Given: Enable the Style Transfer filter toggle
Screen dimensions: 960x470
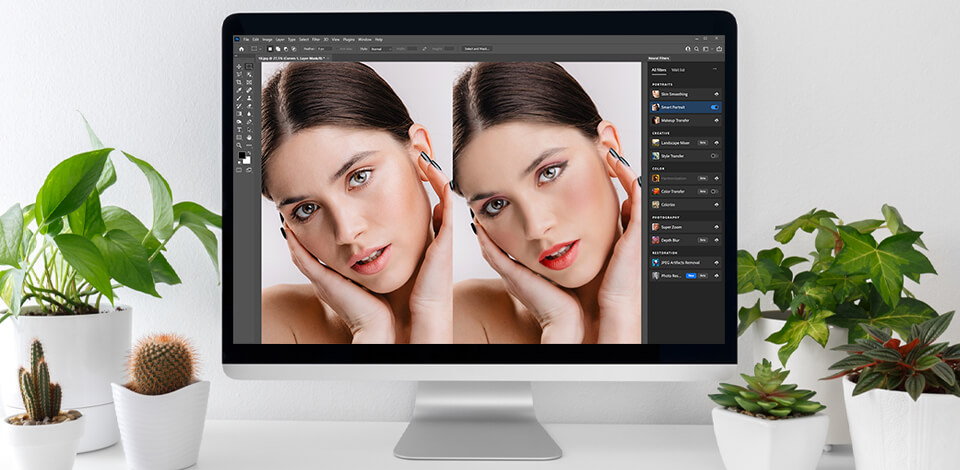Looking at the screenshot, I should pos(714,156).
